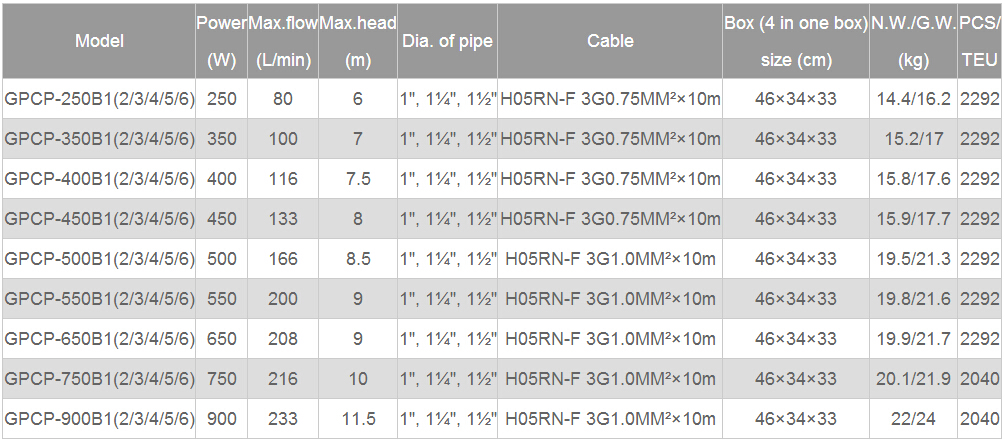Click the Max.head (m) column header
The width and height of the screenshot is (1005, 441).
pos(358,41)
